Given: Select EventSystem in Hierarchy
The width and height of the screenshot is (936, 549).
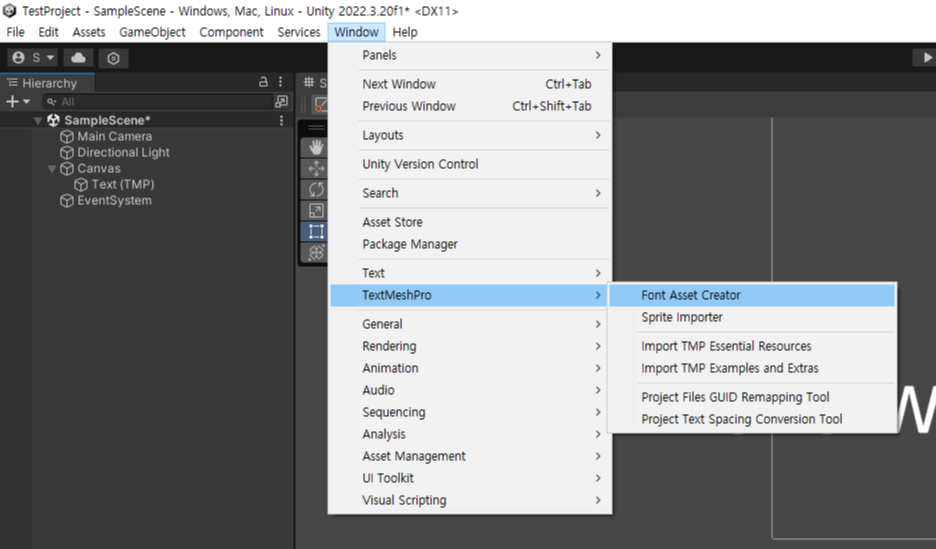Looking at the screenshot, I should (x=114, y=201).
